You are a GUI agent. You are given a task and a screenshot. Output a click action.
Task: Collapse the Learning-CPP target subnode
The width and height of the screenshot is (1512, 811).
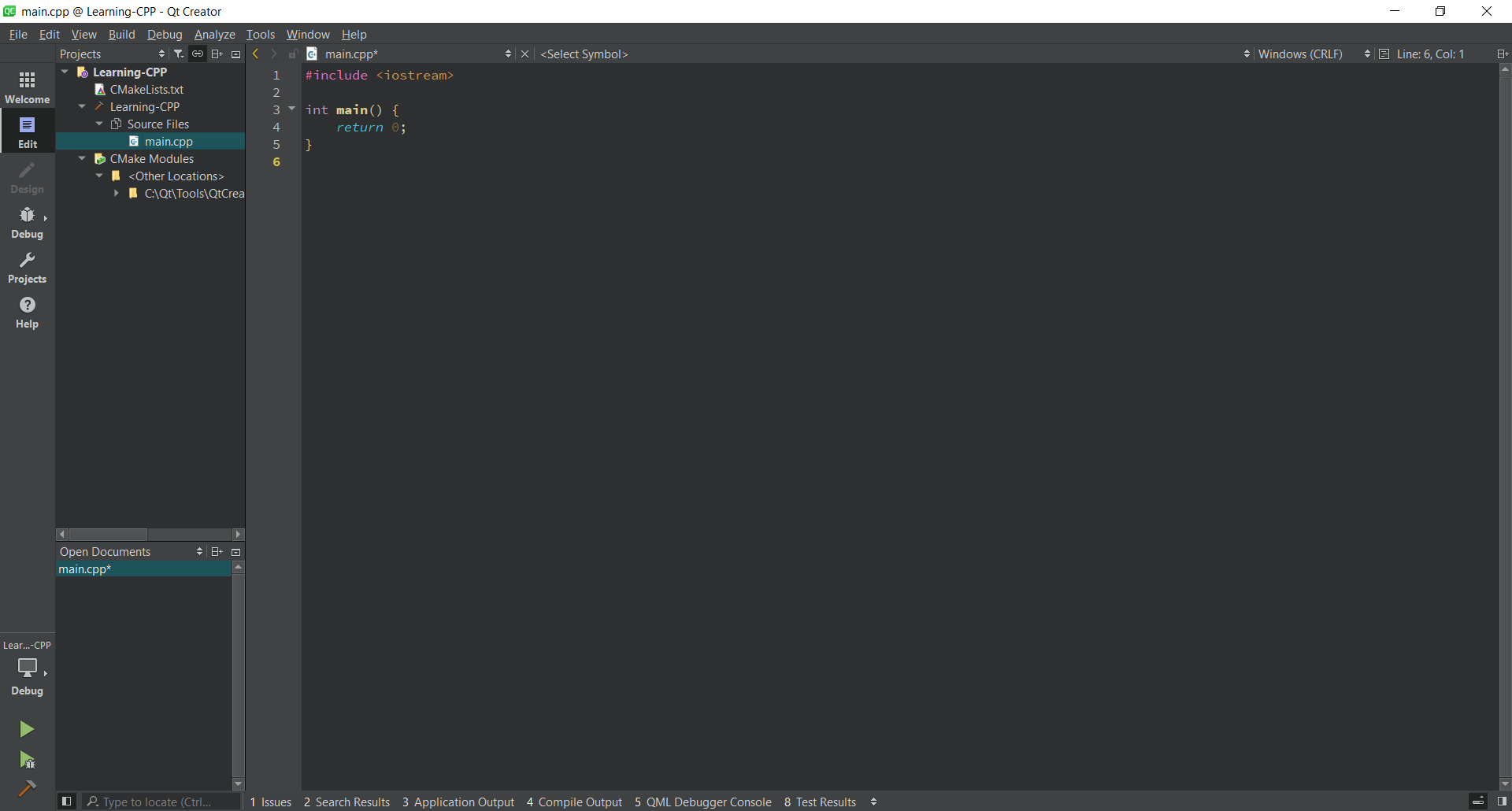pyautogui.click(x=83, y=106)
